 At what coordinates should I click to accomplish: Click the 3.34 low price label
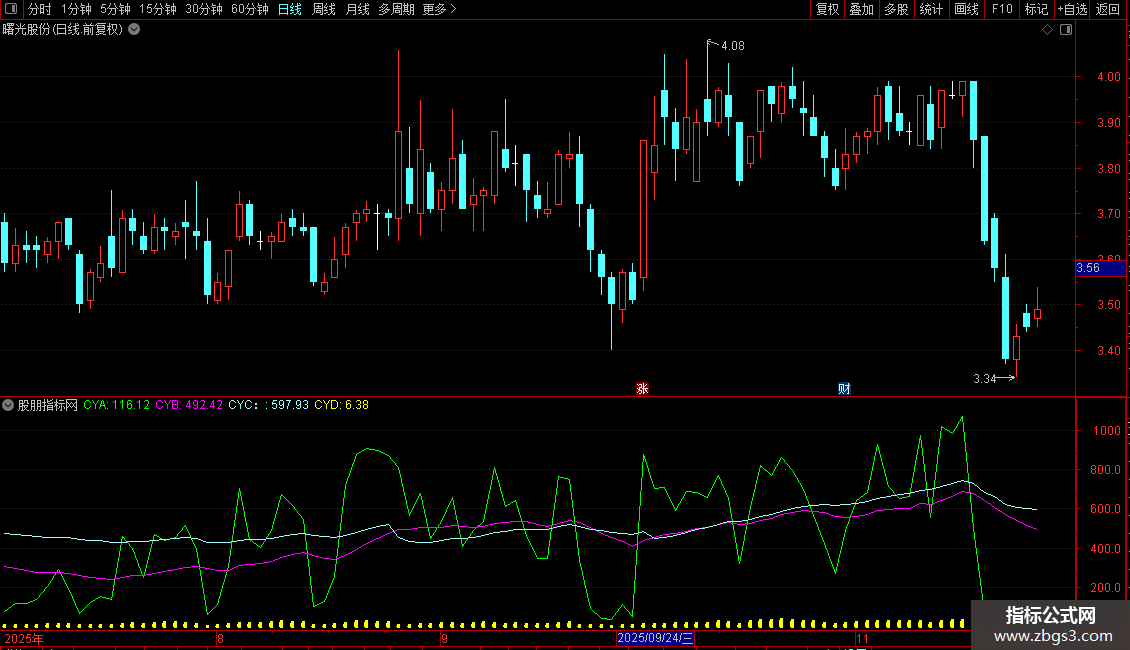click(984, 379)
